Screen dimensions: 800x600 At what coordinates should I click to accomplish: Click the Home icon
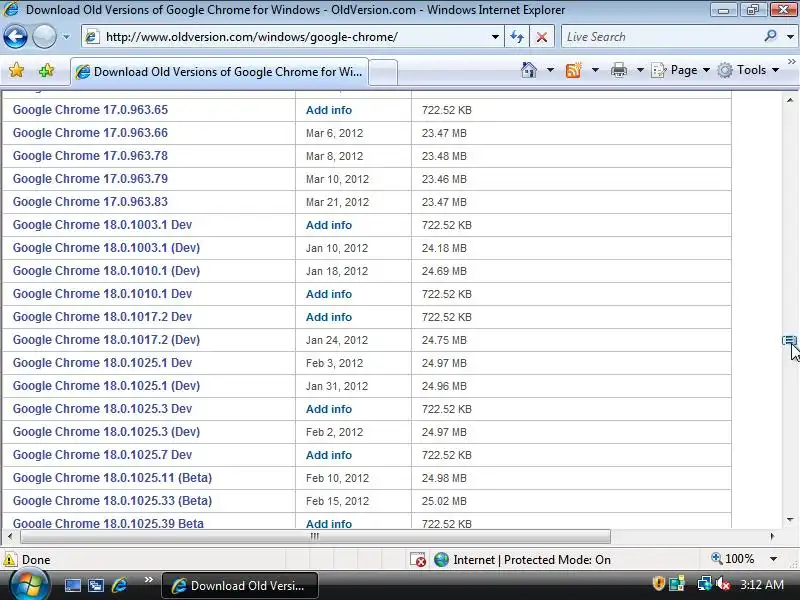click(x=529, y=69)
